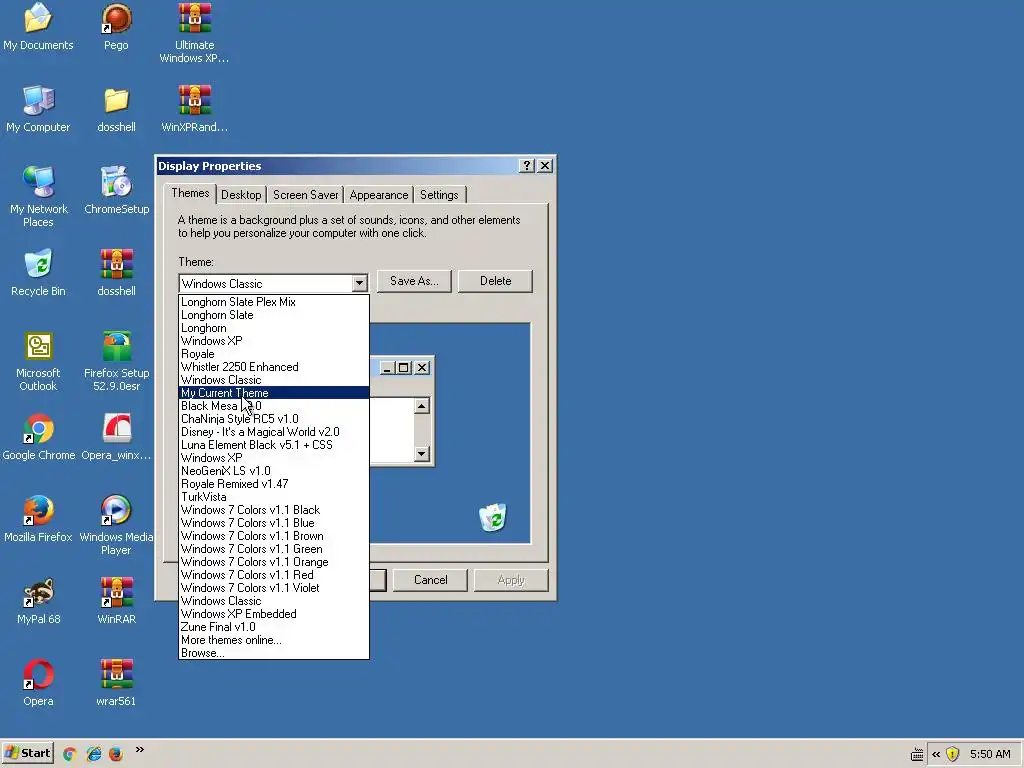Viewport: 1024px width, 768px height.
Task: Select Firefox Setup 52.9.0esr icon
Action: coord(116,361)
